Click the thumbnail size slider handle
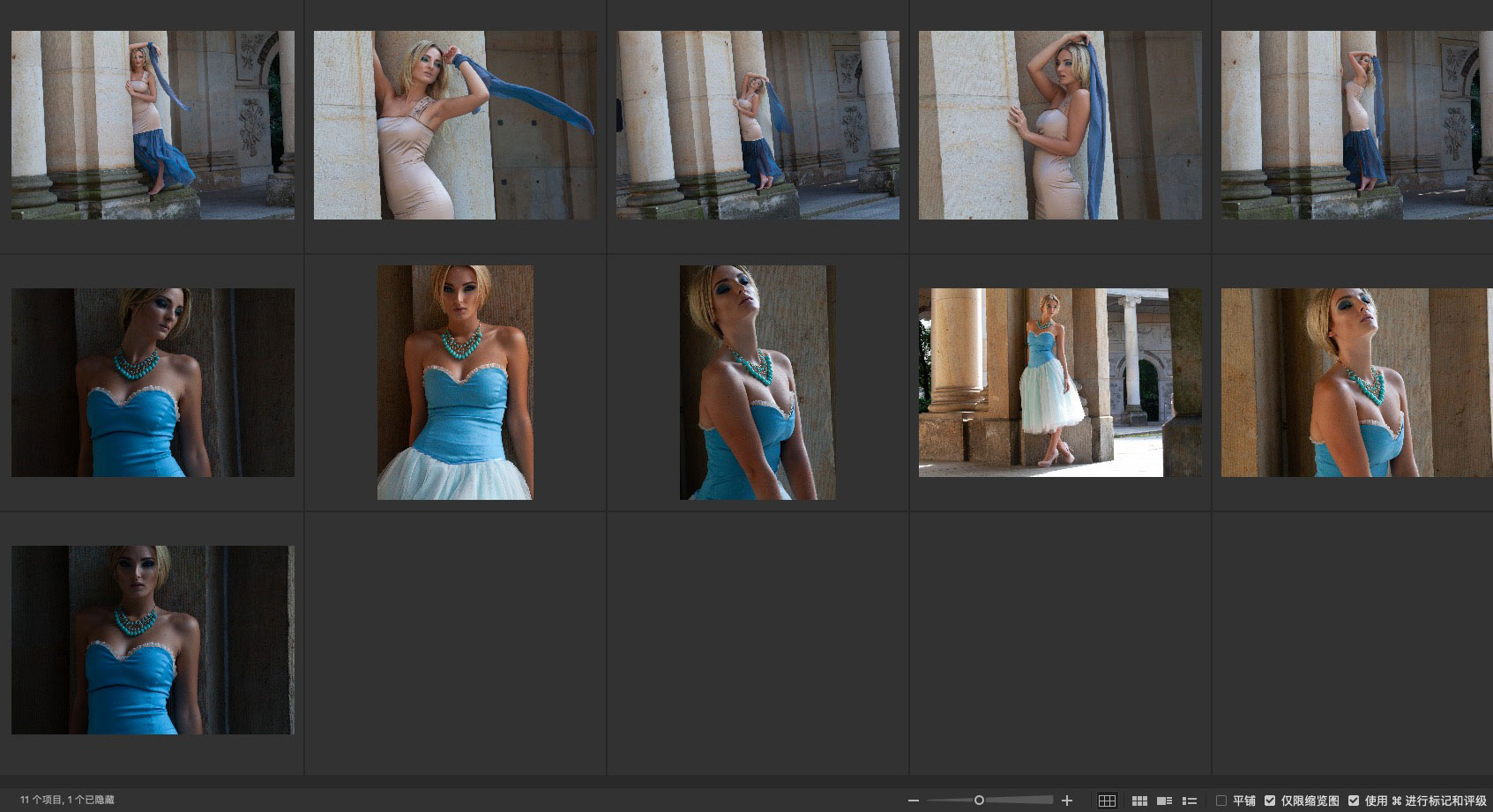 coord(979,801)
